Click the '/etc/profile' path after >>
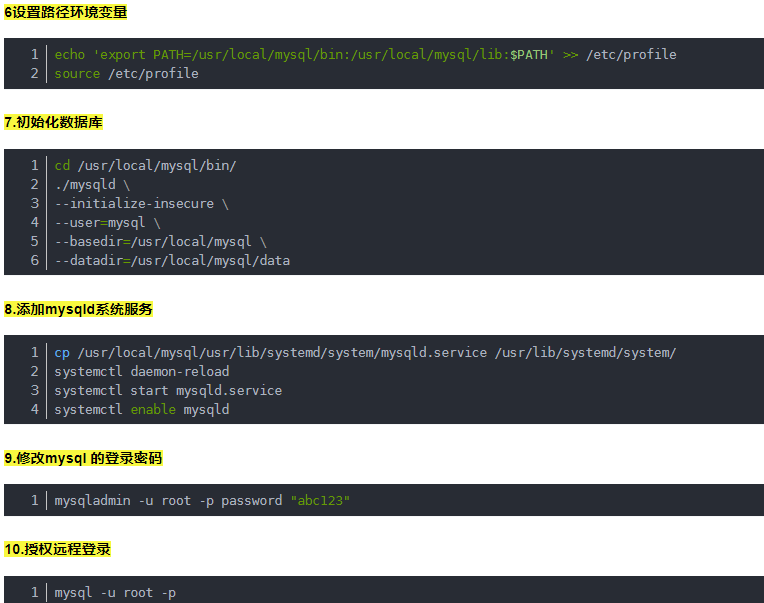Viewport: 764px width, 603px height. click(631, 55)
